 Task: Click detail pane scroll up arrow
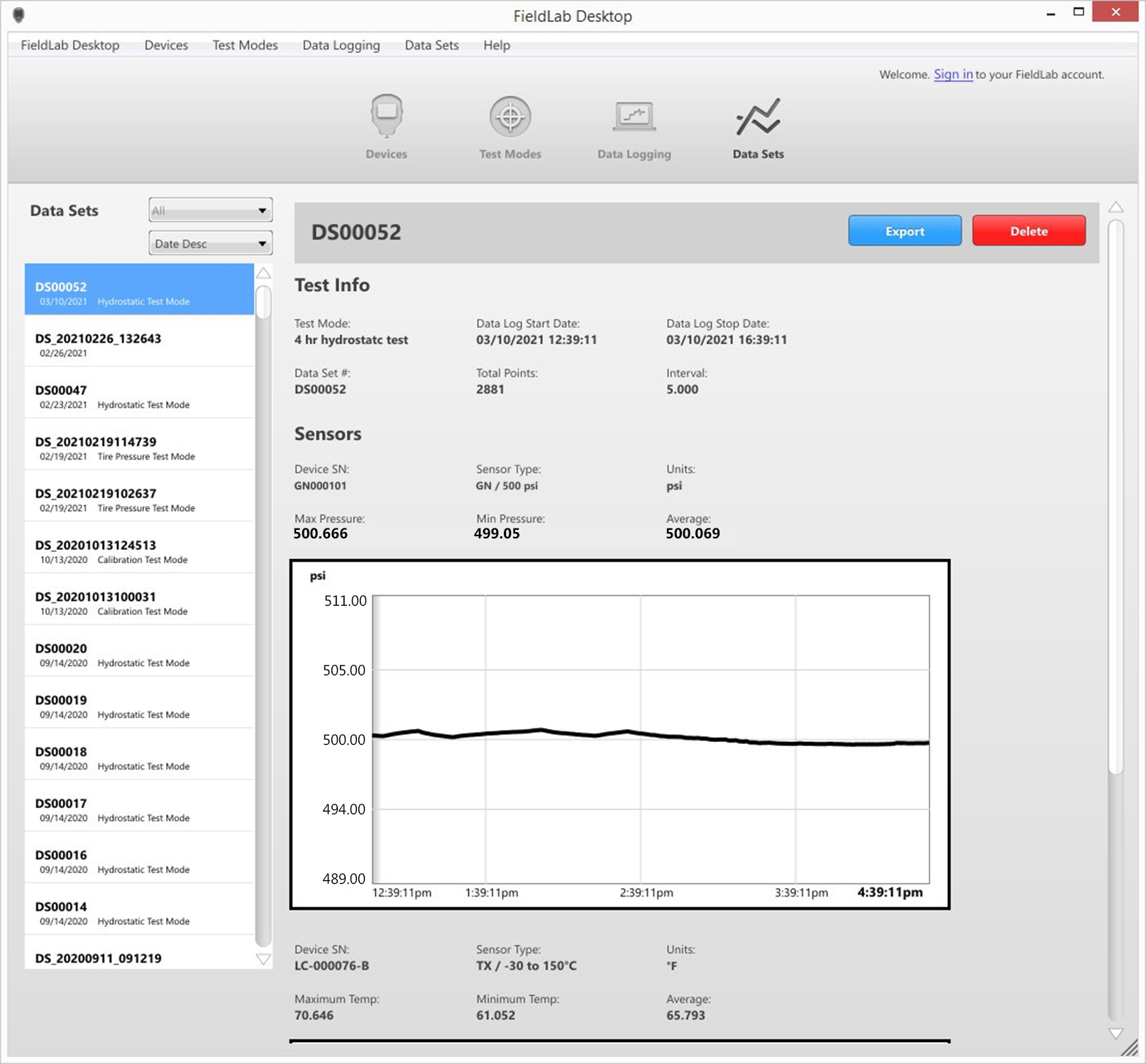click(1115, 207)
